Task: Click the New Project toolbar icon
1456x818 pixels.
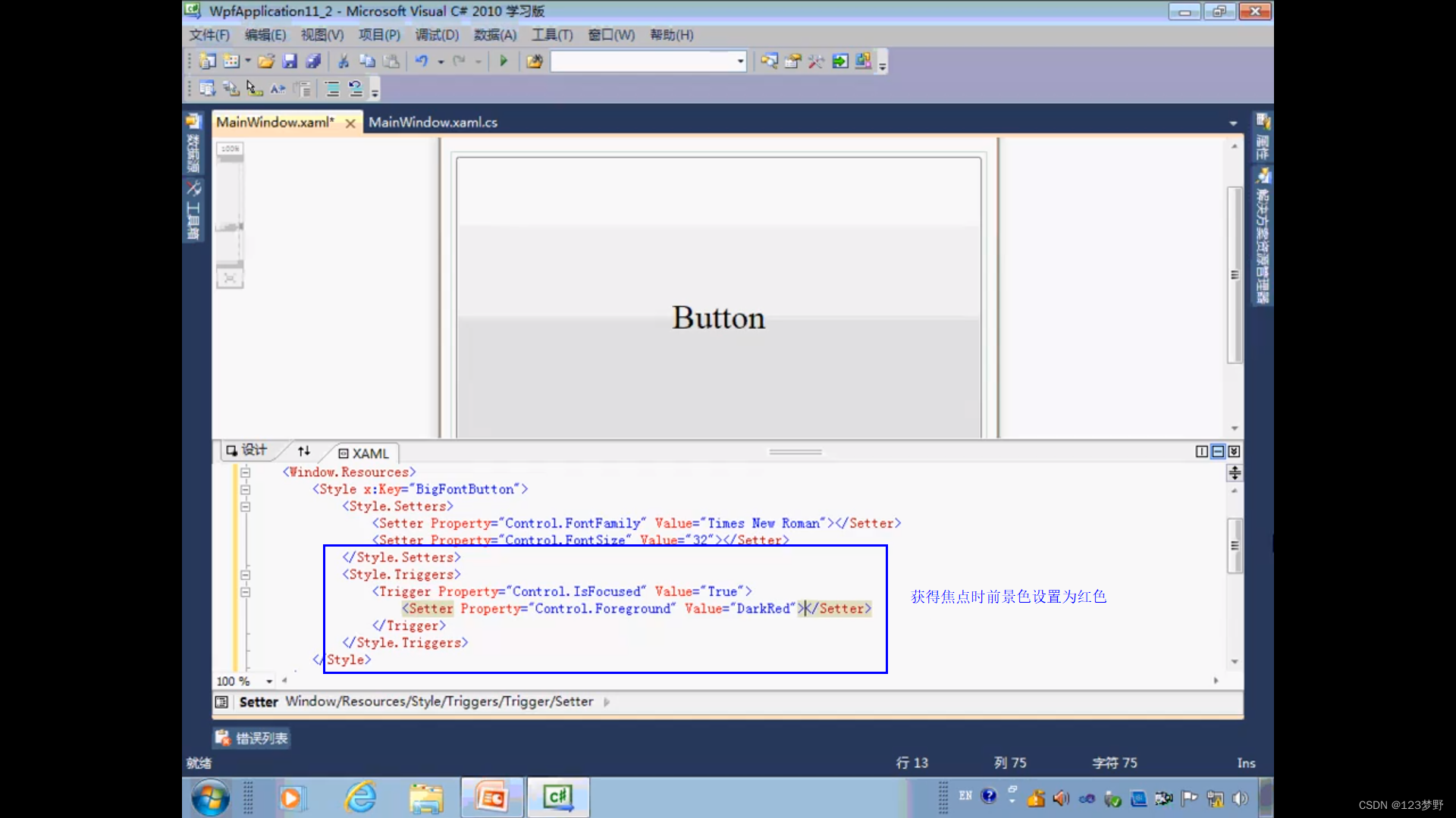Action: pyautogui.click(x=207, y=61)
